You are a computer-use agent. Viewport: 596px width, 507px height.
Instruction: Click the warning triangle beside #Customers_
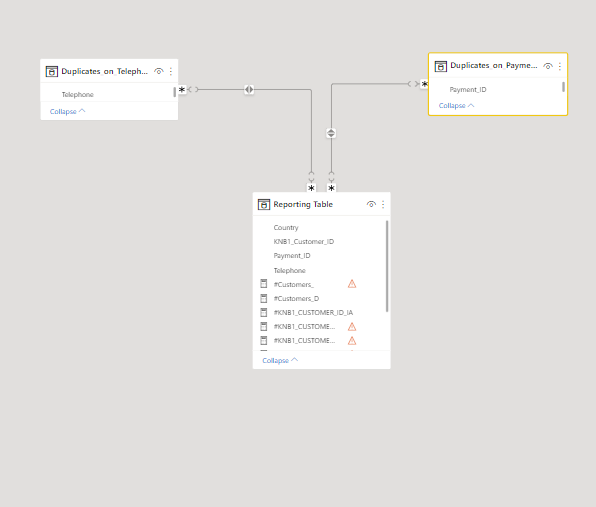[352, 284]
